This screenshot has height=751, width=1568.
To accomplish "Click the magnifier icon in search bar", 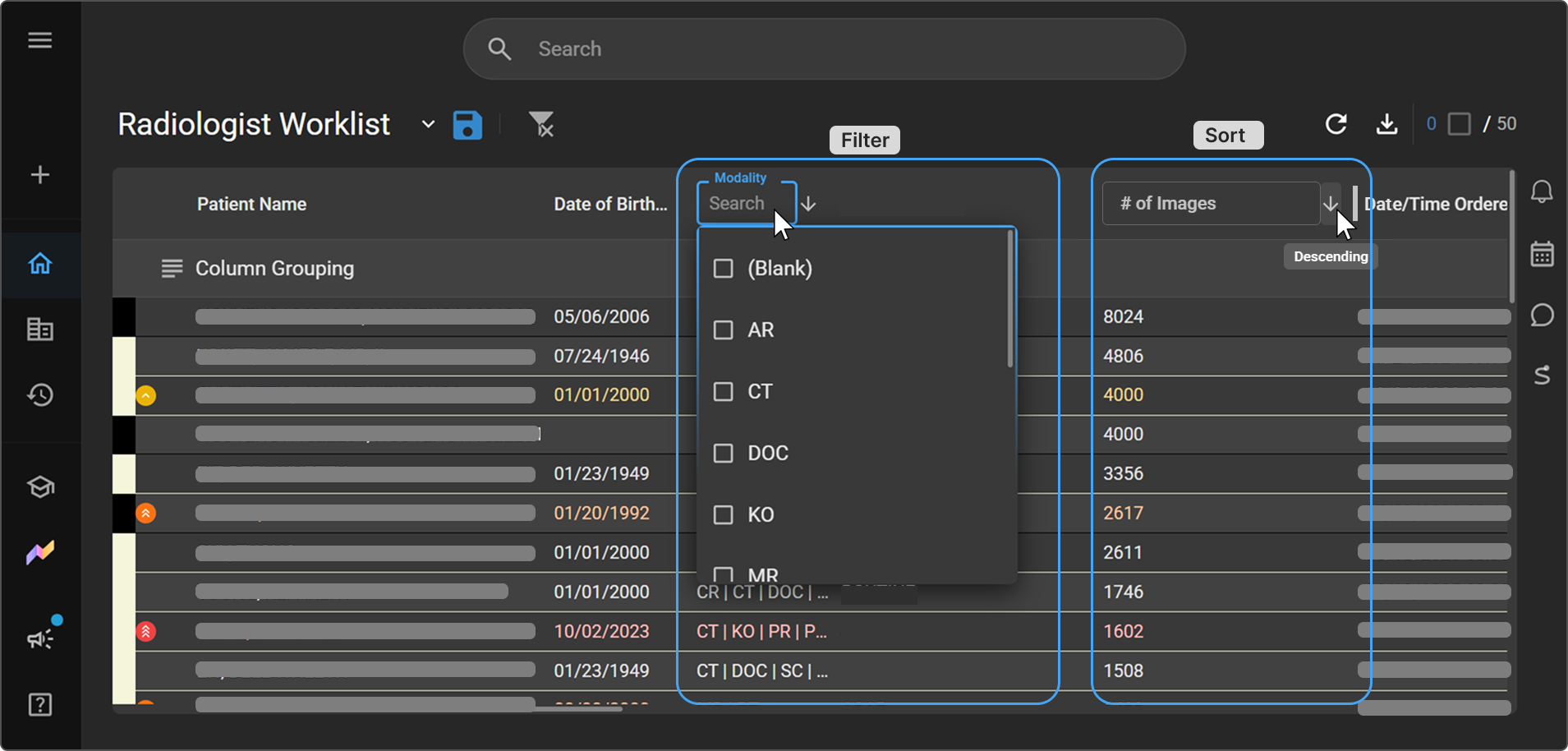I will coord(499,49).
